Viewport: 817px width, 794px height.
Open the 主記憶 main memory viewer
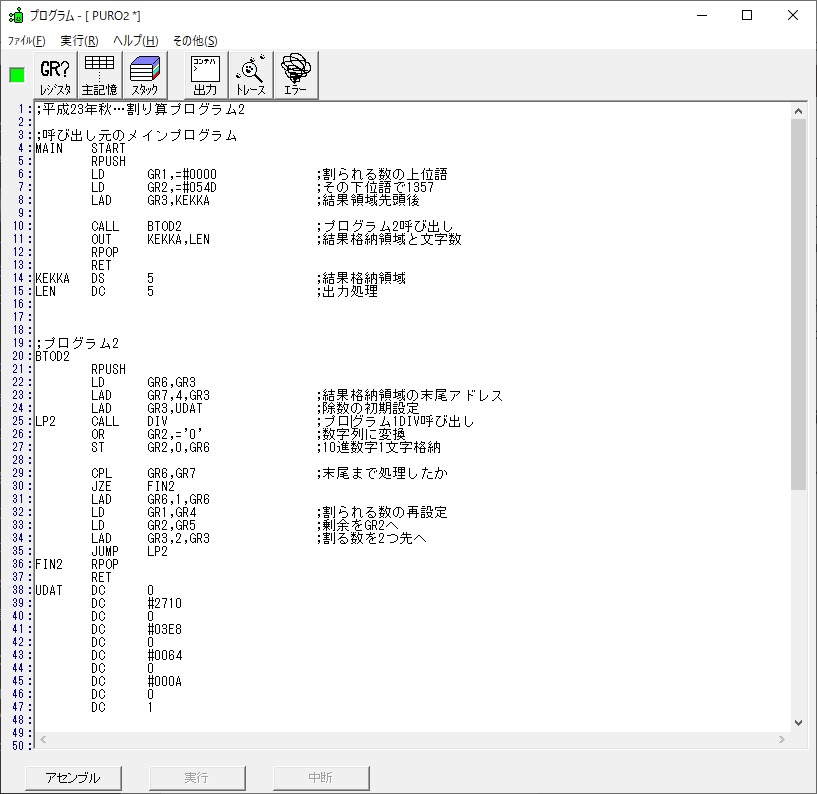100,75
